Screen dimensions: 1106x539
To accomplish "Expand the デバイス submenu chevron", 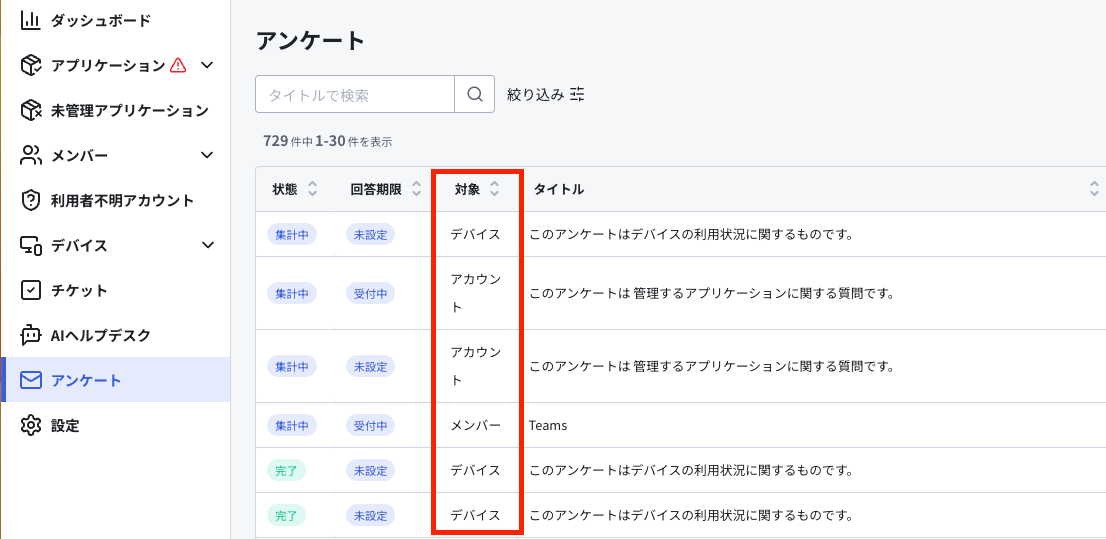I will (x=207, y=246).
